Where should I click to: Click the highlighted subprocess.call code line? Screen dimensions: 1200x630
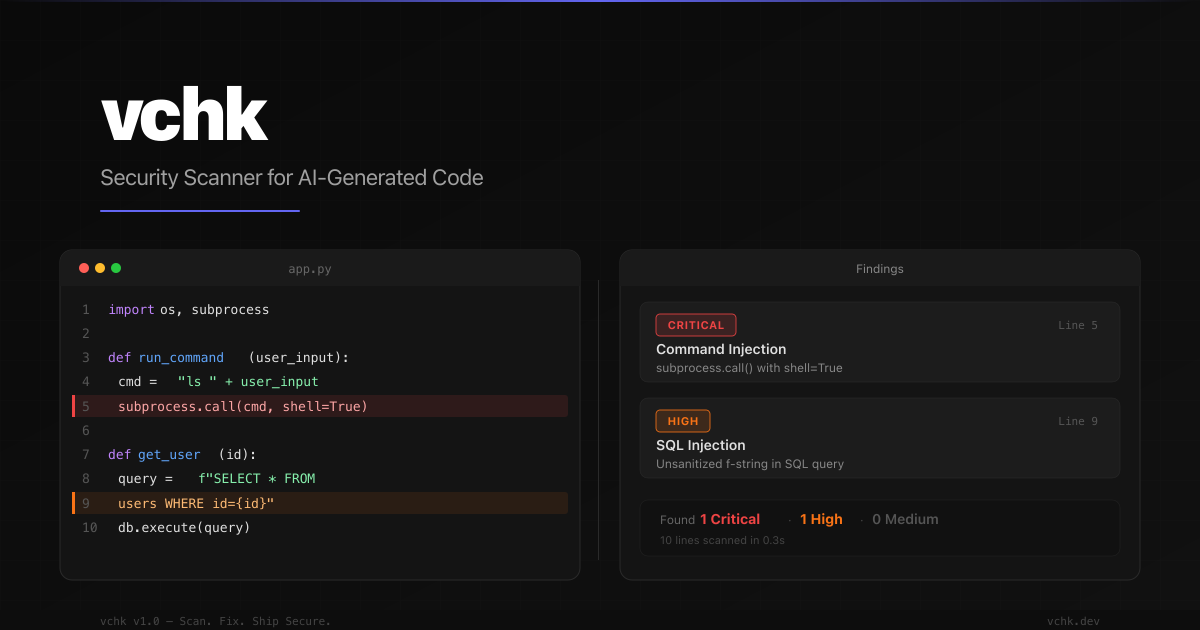[x=243, y=406]
